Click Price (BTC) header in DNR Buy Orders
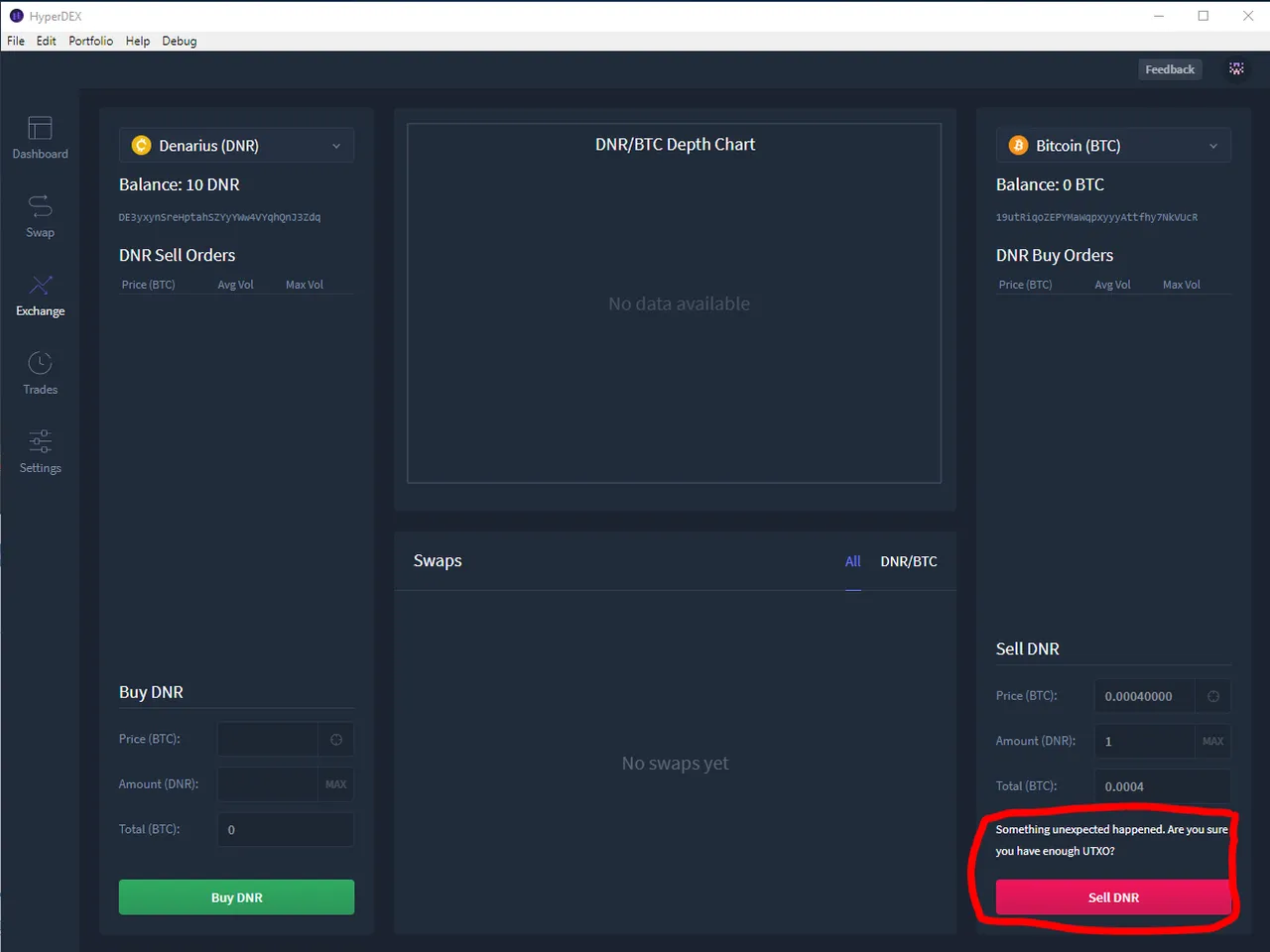The width and height of the screenshot is (1270, 952). click(x=1025, y=285)
